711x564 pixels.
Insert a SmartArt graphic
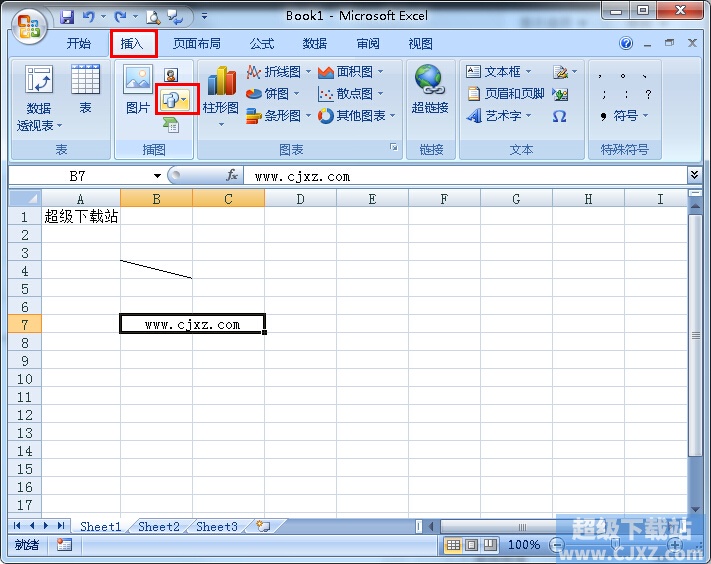(x=171, y=125)
